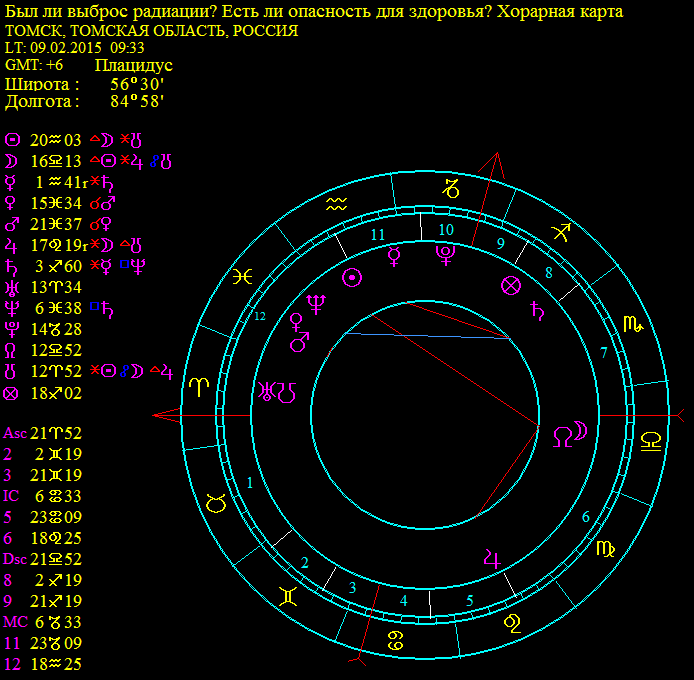This screenshot has height=680, width=694.
Task: Click house number 10 in the wheel
Action: (446, 230)
